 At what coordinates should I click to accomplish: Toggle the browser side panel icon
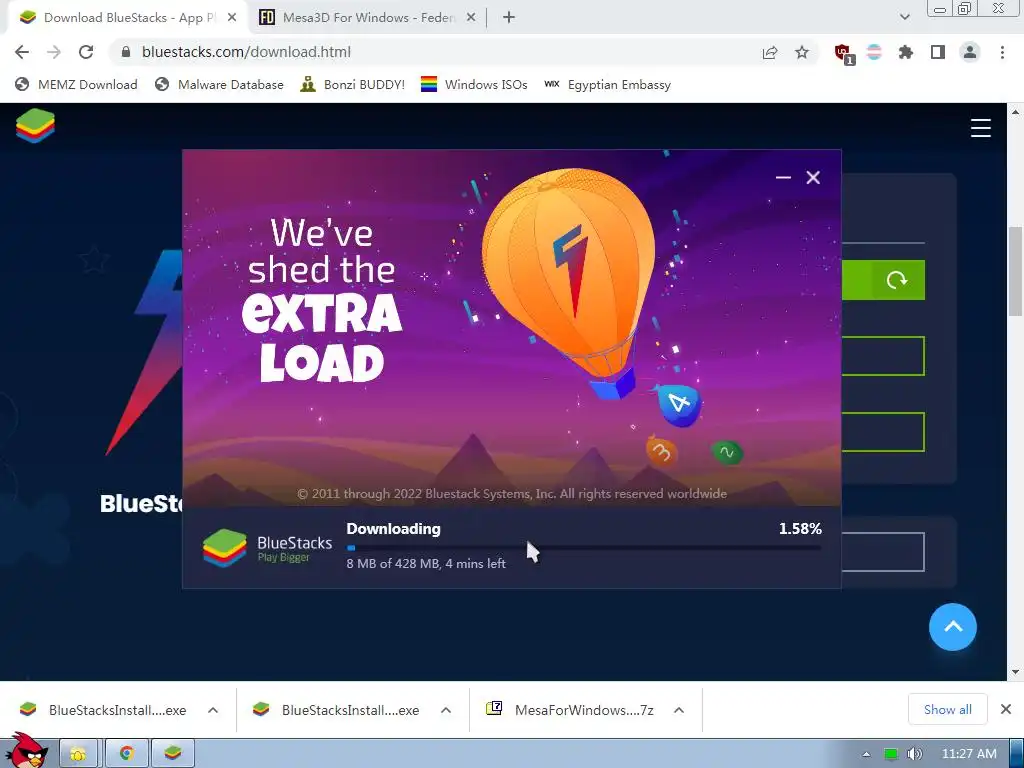click(x=938, y=52)
